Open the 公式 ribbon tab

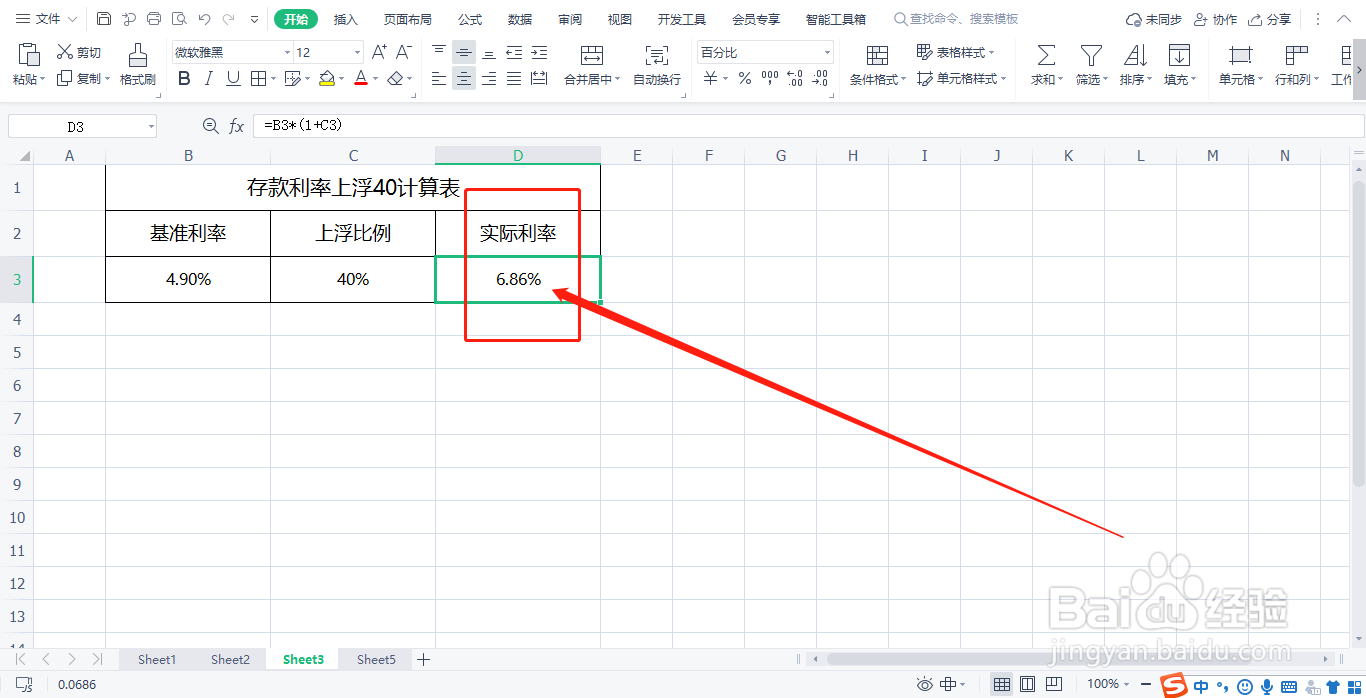pyautogui.click(x=469, y=18)
